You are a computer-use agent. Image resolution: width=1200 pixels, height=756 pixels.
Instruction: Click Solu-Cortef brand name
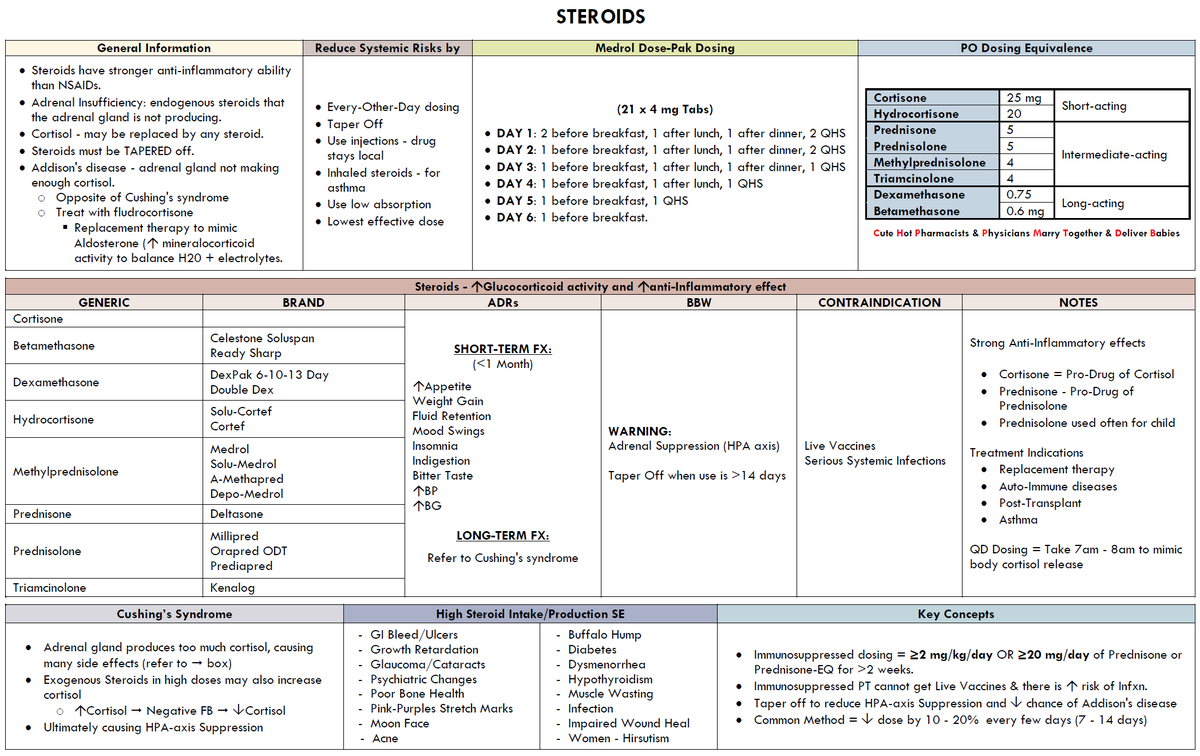tap(241, 411)
